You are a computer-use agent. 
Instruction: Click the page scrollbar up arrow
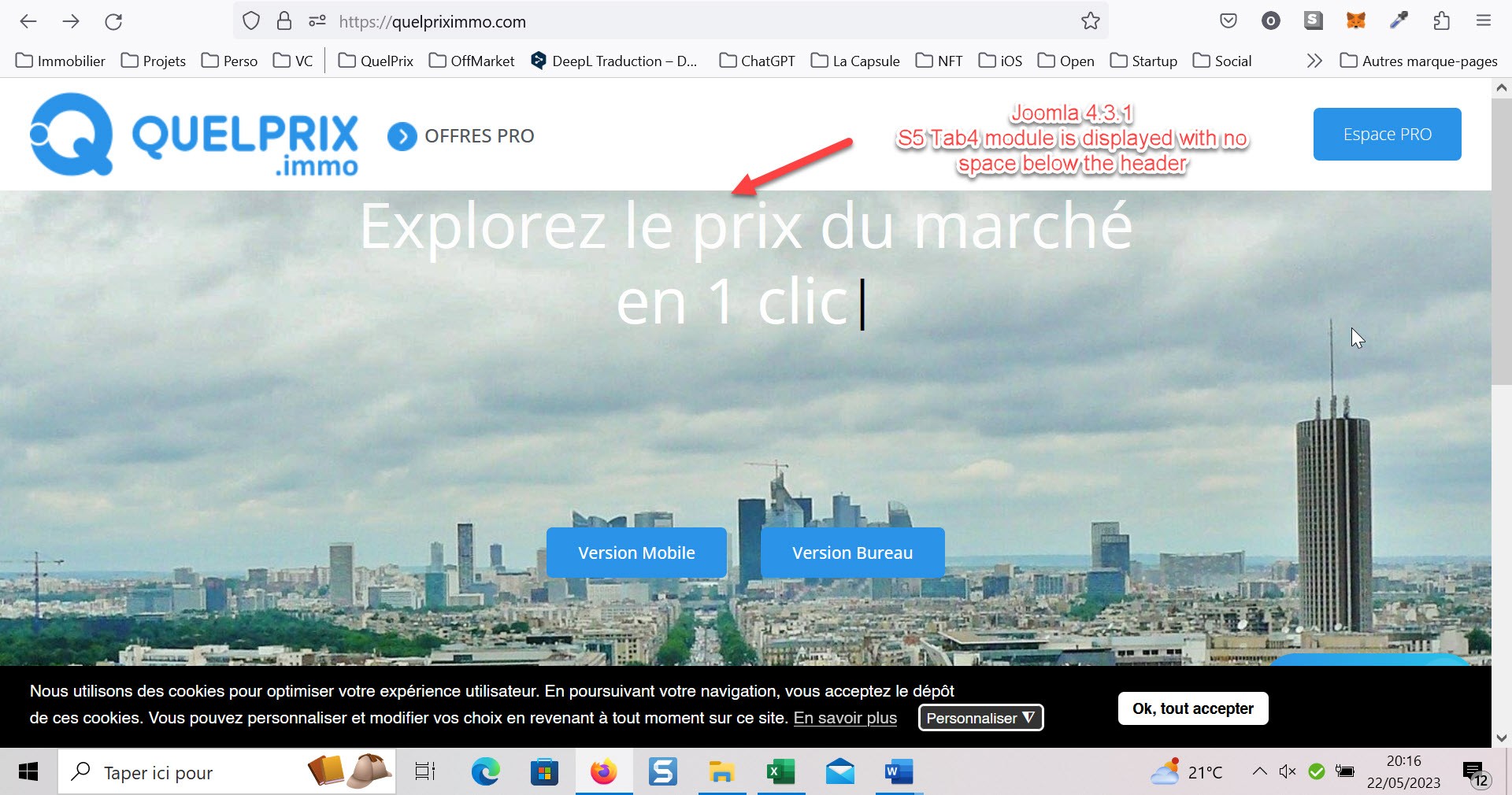(1502, 87)
